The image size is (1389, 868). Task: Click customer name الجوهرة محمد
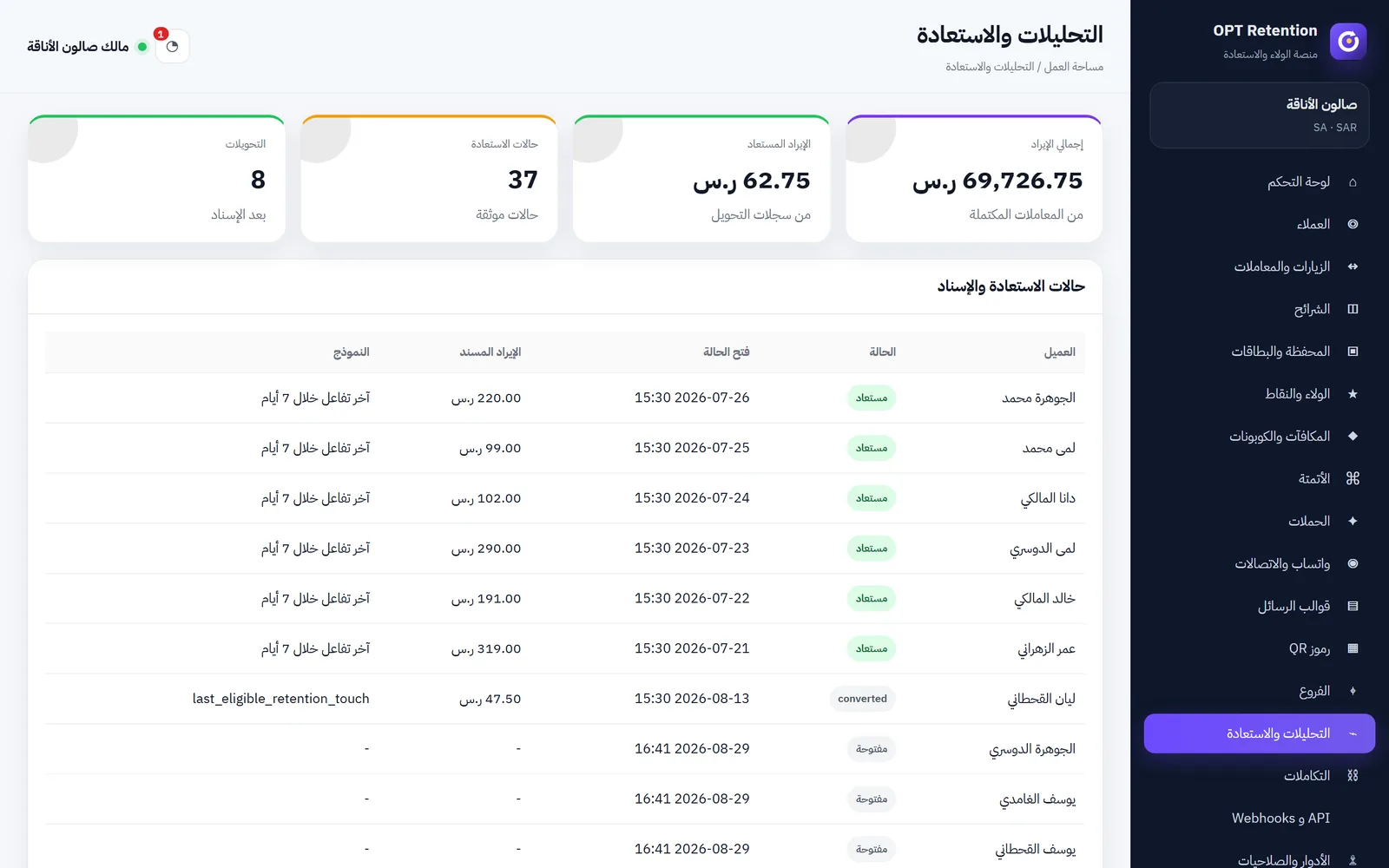pos(1038,398)
